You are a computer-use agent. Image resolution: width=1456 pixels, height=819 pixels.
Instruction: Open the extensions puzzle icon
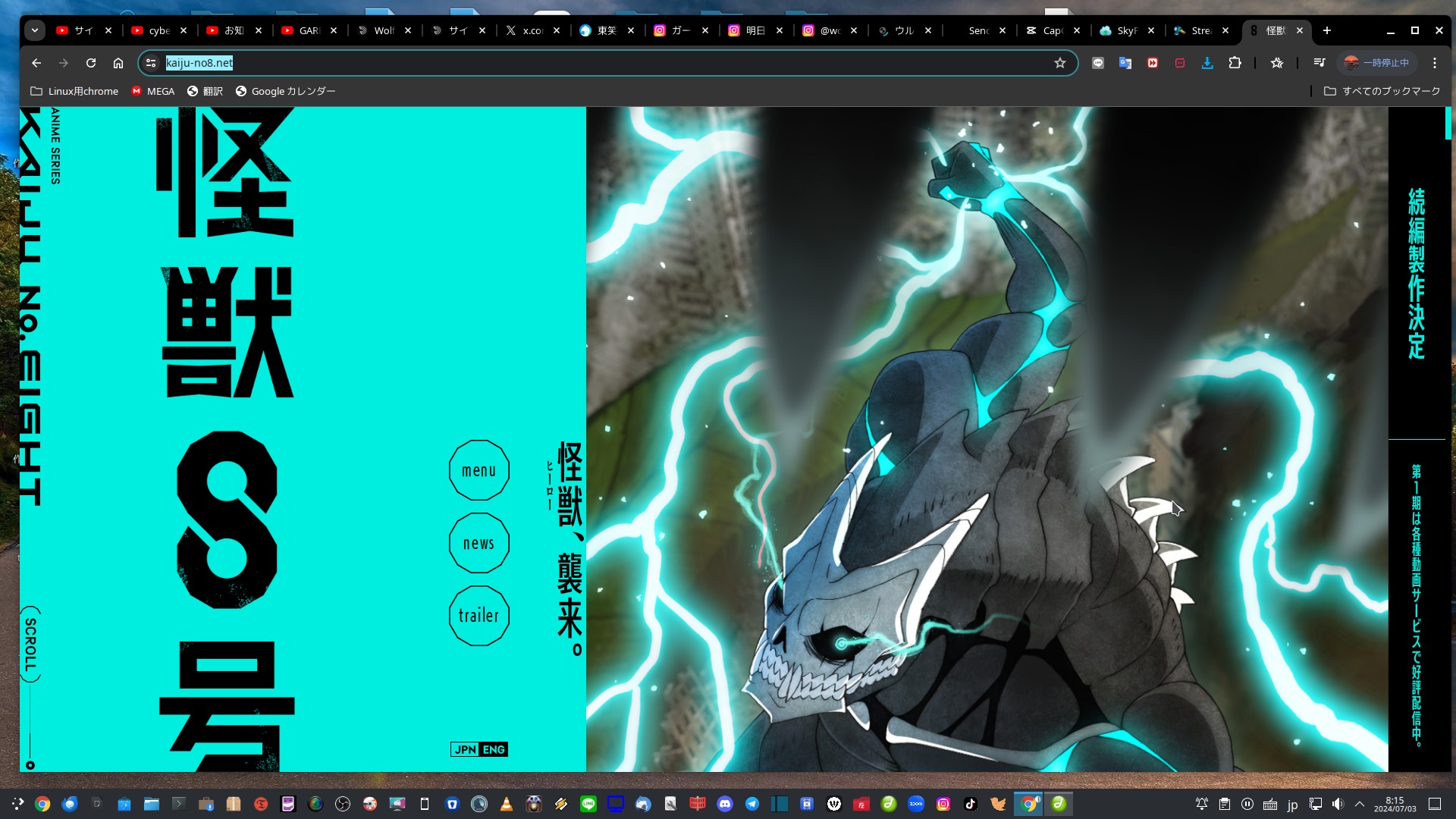coord(1235,63)
